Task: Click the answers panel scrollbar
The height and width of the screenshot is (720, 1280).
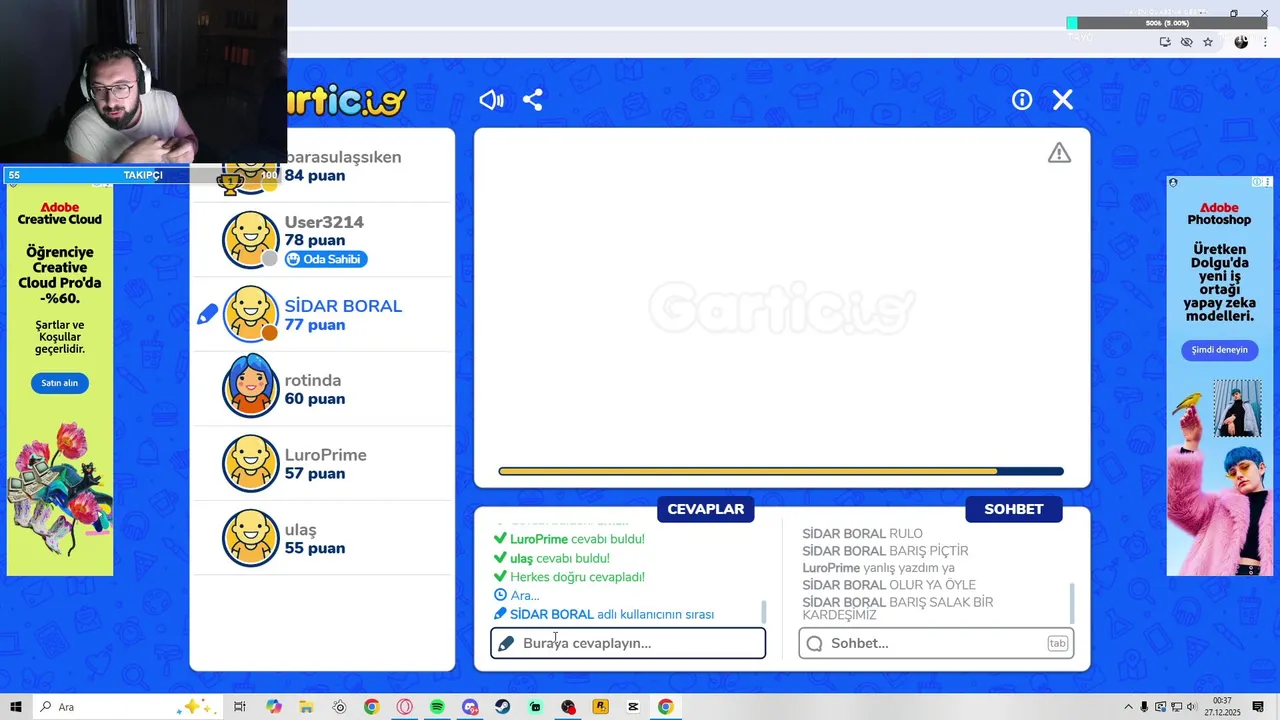Action: click(x=764, y=612)
